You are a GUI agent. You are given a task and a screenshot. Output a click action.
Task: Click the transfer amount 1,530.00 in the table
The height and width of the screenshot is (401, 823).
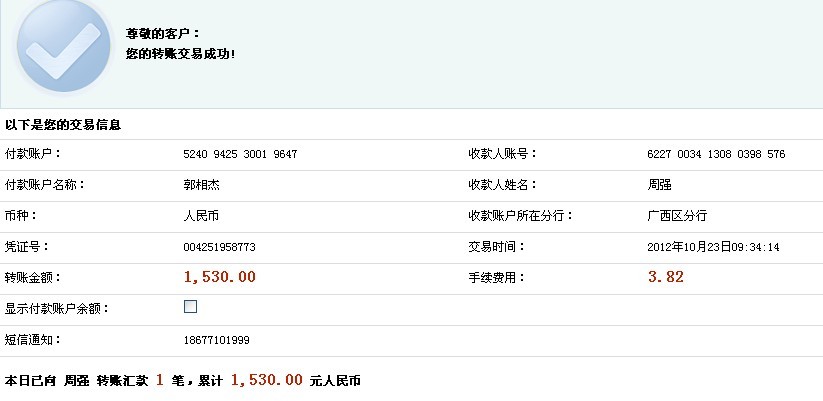220,277
